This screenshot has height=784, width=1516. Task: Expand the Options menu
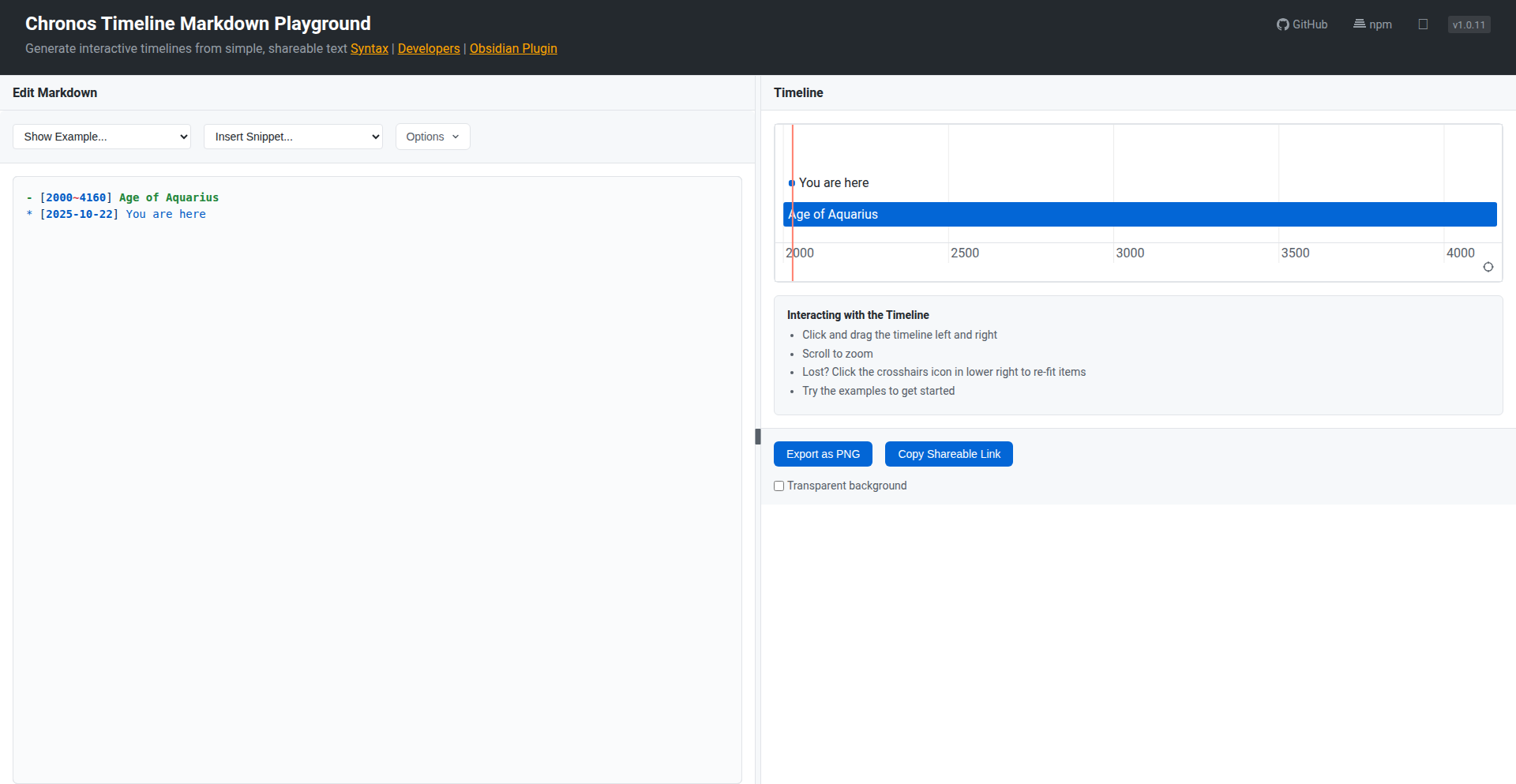[x=433, y=137]
